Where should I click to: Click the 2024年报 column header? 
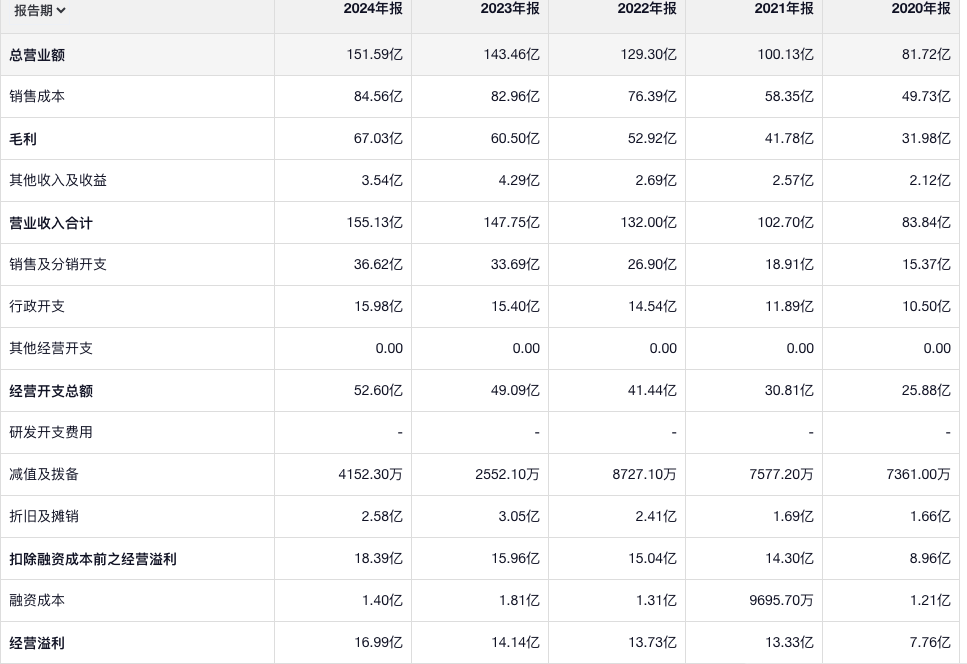point(373,9)
